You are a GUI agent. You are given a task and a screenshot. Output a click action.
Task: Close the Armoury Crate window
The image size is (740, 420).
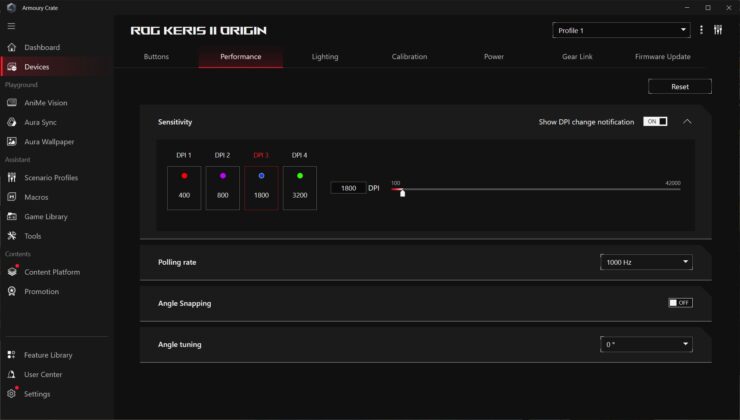(729, 8)
